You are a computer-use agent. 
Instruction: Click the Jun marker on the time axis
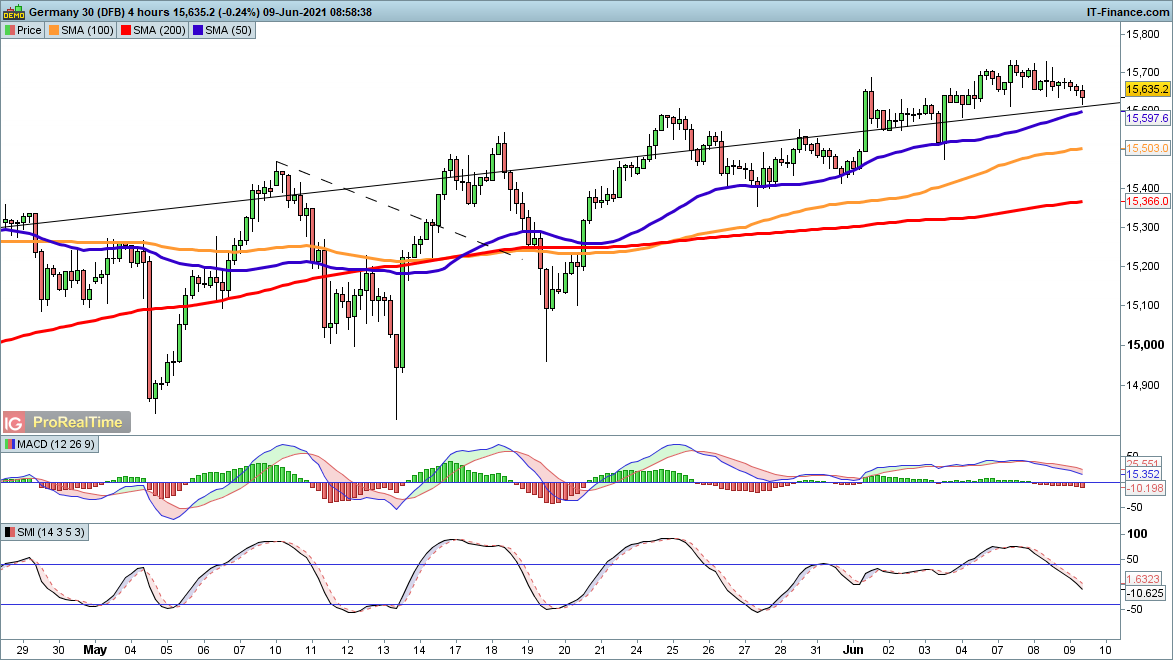click(x=857, y=648)
